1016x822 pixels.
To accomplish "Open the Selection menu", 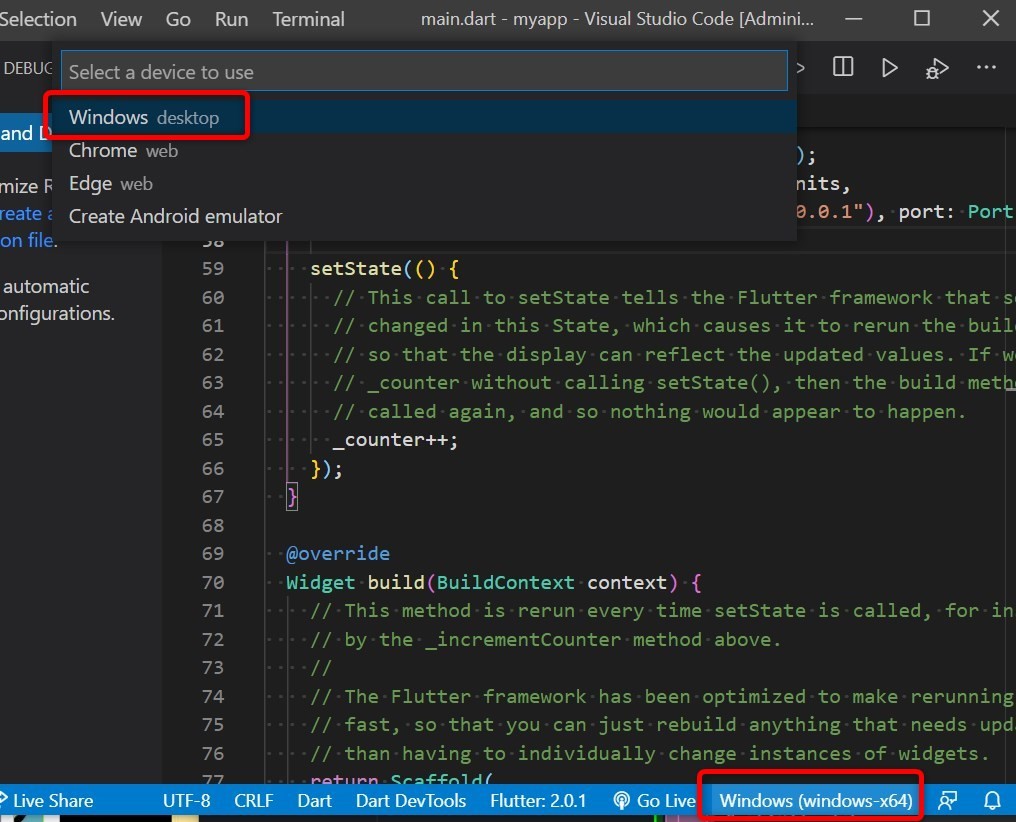I will [x=38, y=19].
